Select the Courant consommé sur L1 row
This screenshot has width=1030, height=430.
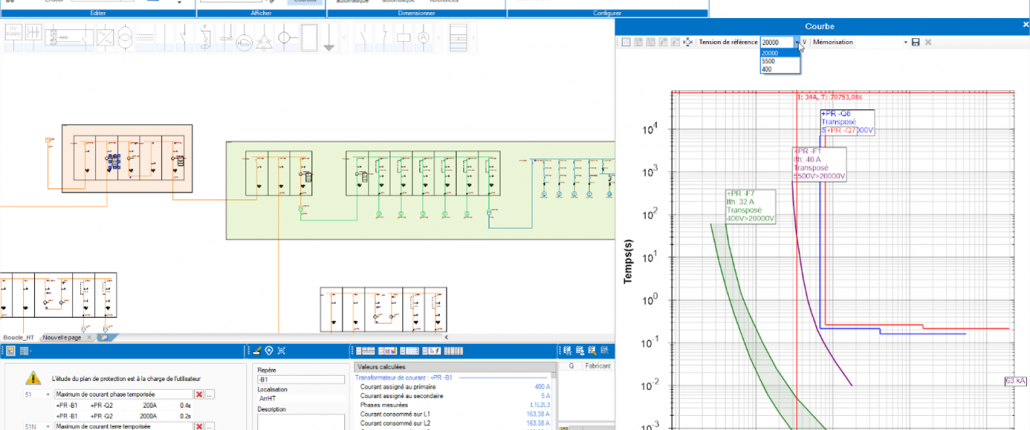455,414
